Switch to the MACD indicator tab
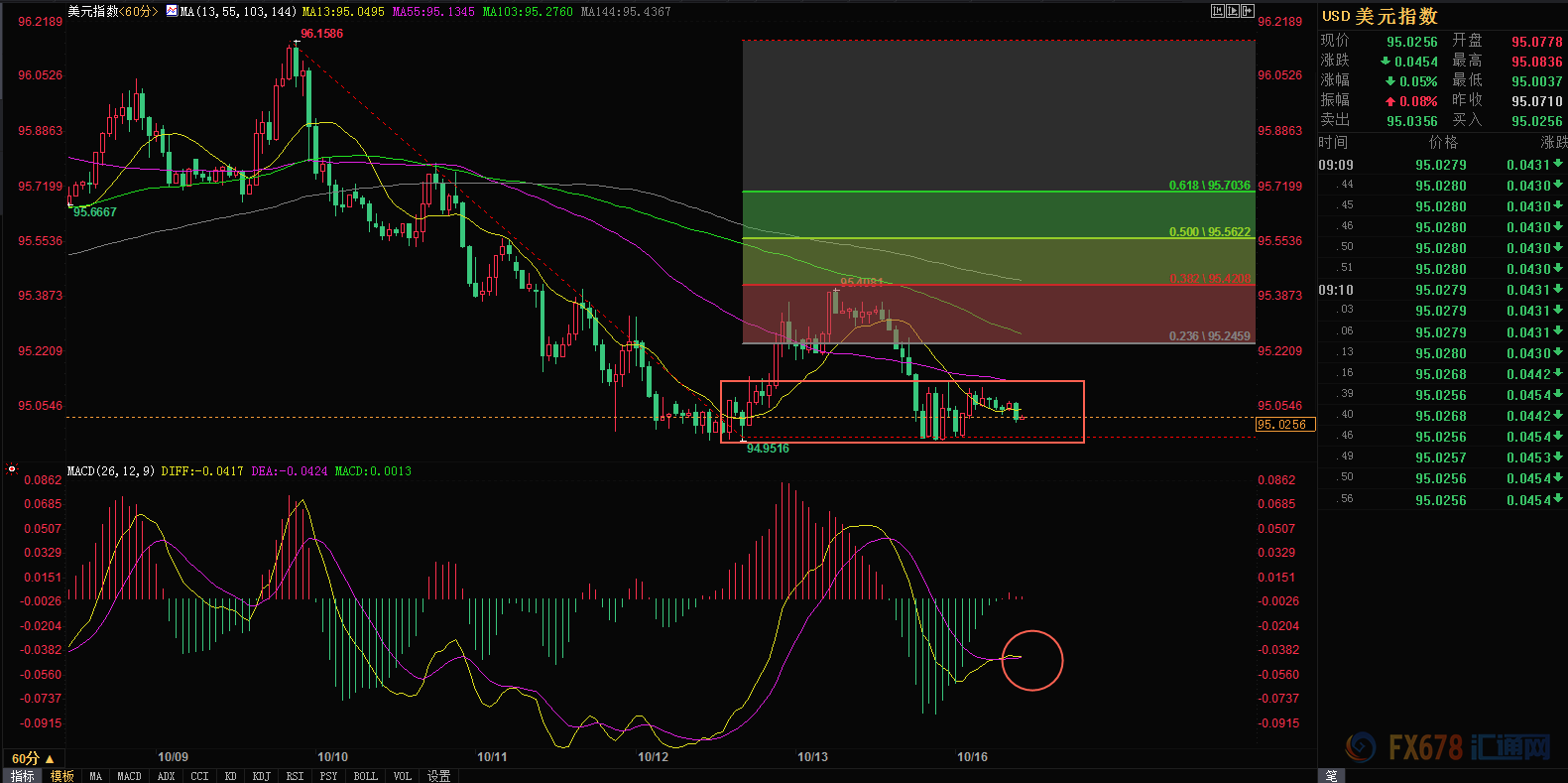The image size is (1568, 783). tap(129, 776)
